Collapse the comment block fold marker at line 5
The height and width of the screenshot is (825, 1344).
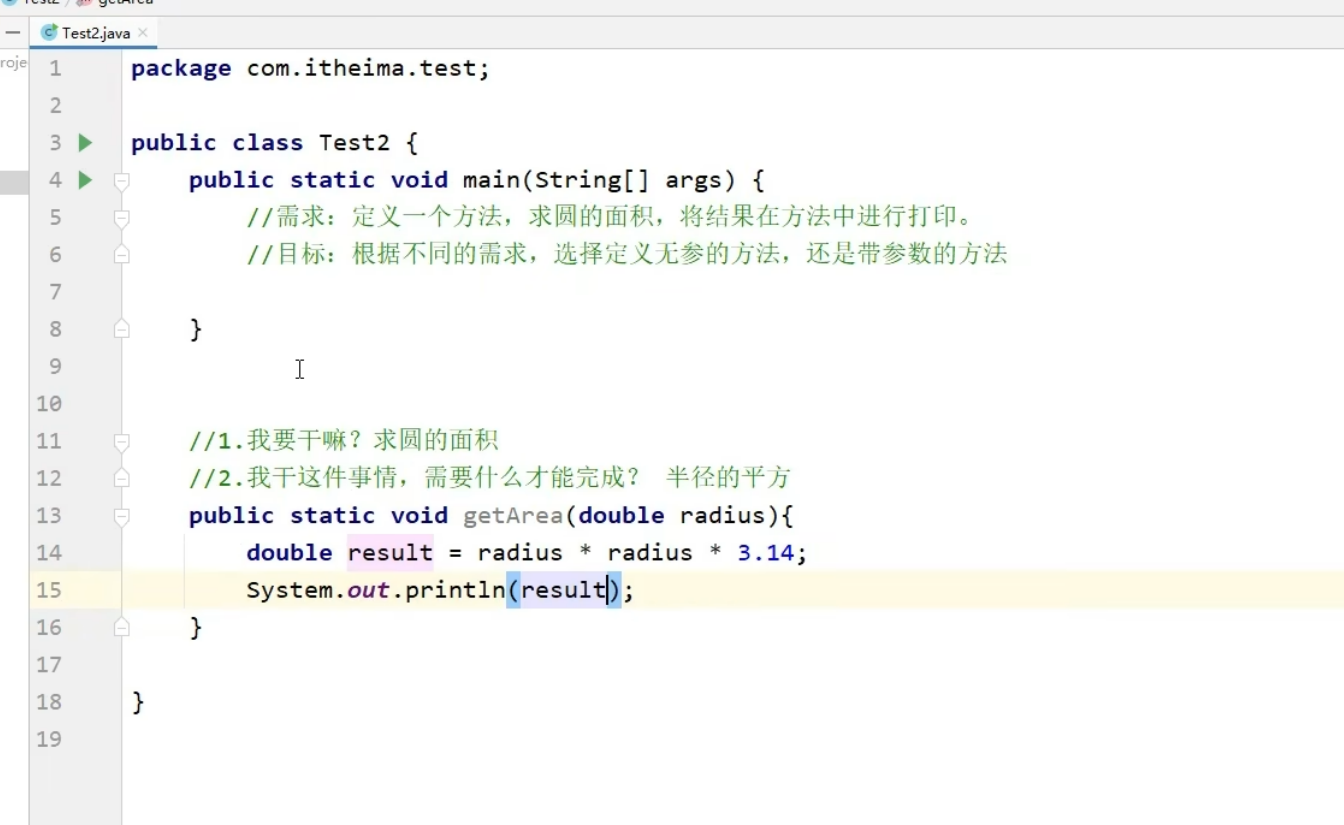tap(120, 217)
